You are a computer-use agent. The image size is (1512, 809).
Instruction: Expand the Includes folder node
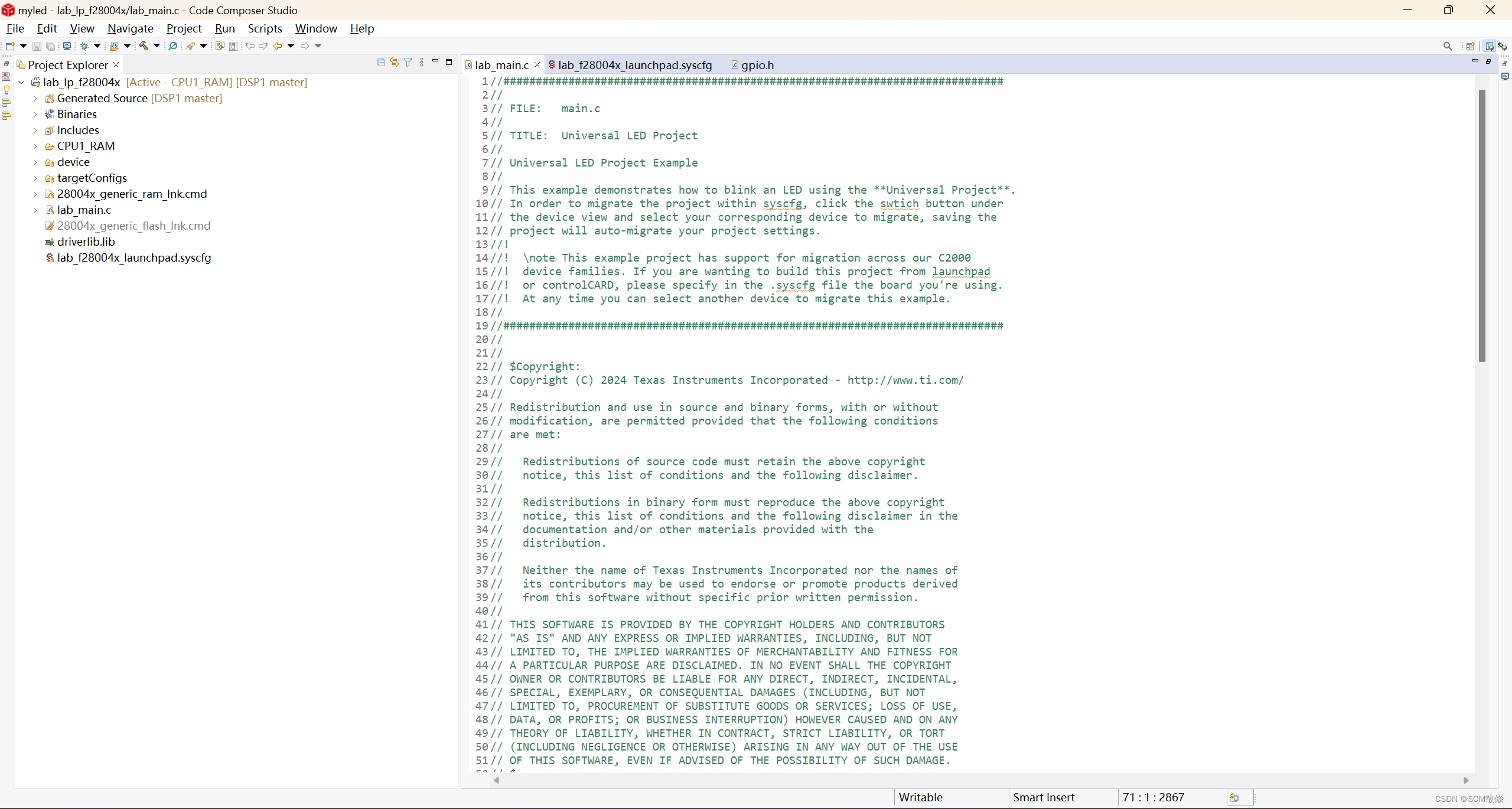(35, 131)
